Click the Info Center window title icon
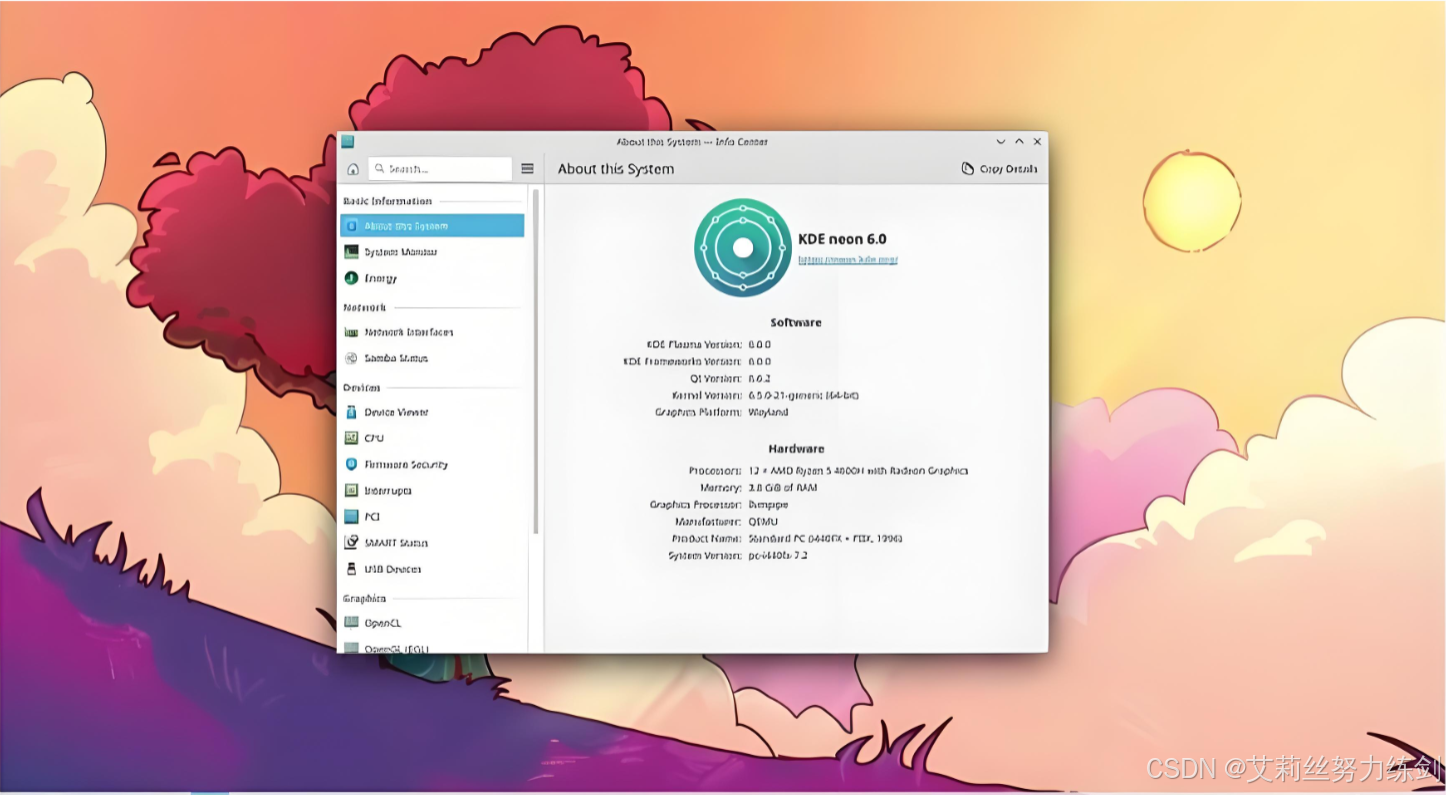The height and width of the screenshot is (795, 1446). 348,141
